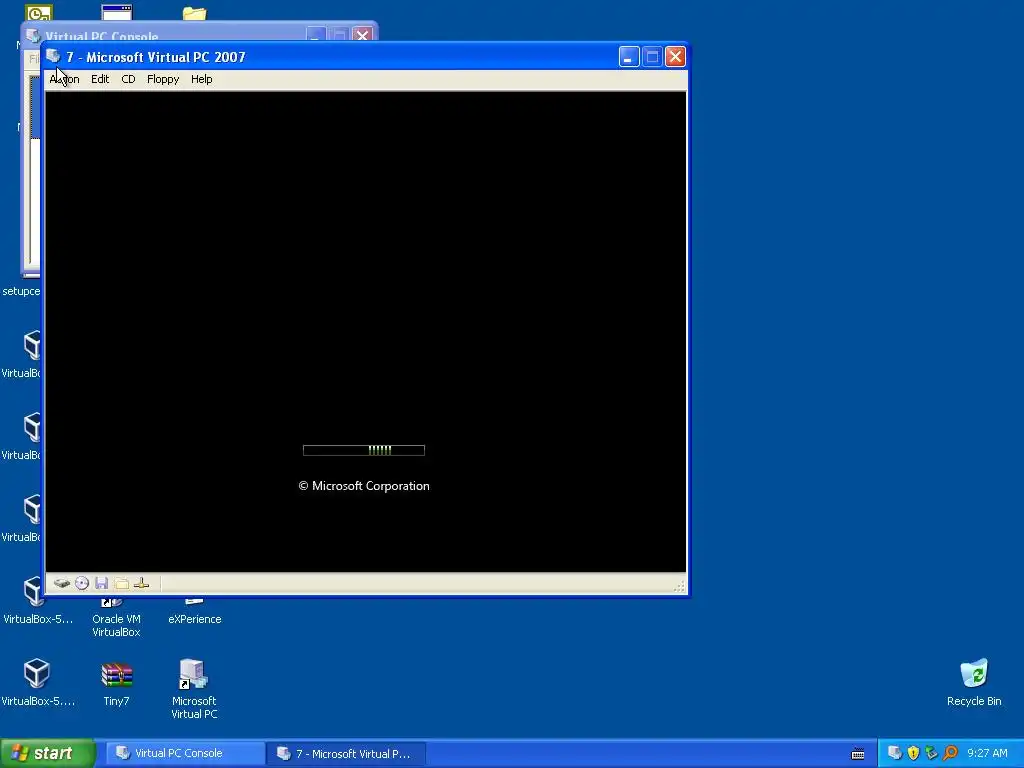Click the window resize grip in status bar
The image size is (1024, 768).
tap(679, 586)
